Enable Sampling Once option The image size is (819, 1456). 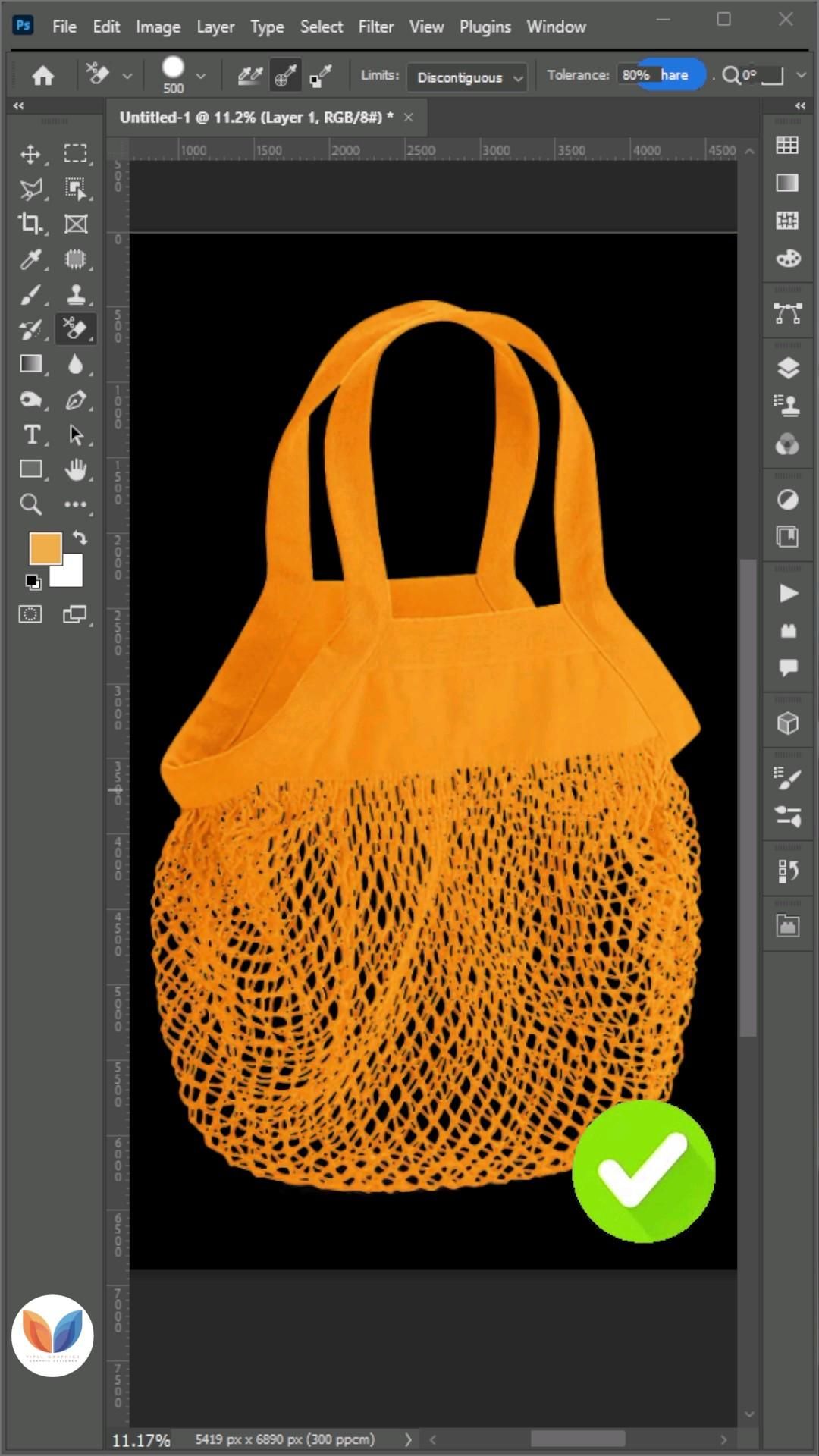(x=285, y=75)
